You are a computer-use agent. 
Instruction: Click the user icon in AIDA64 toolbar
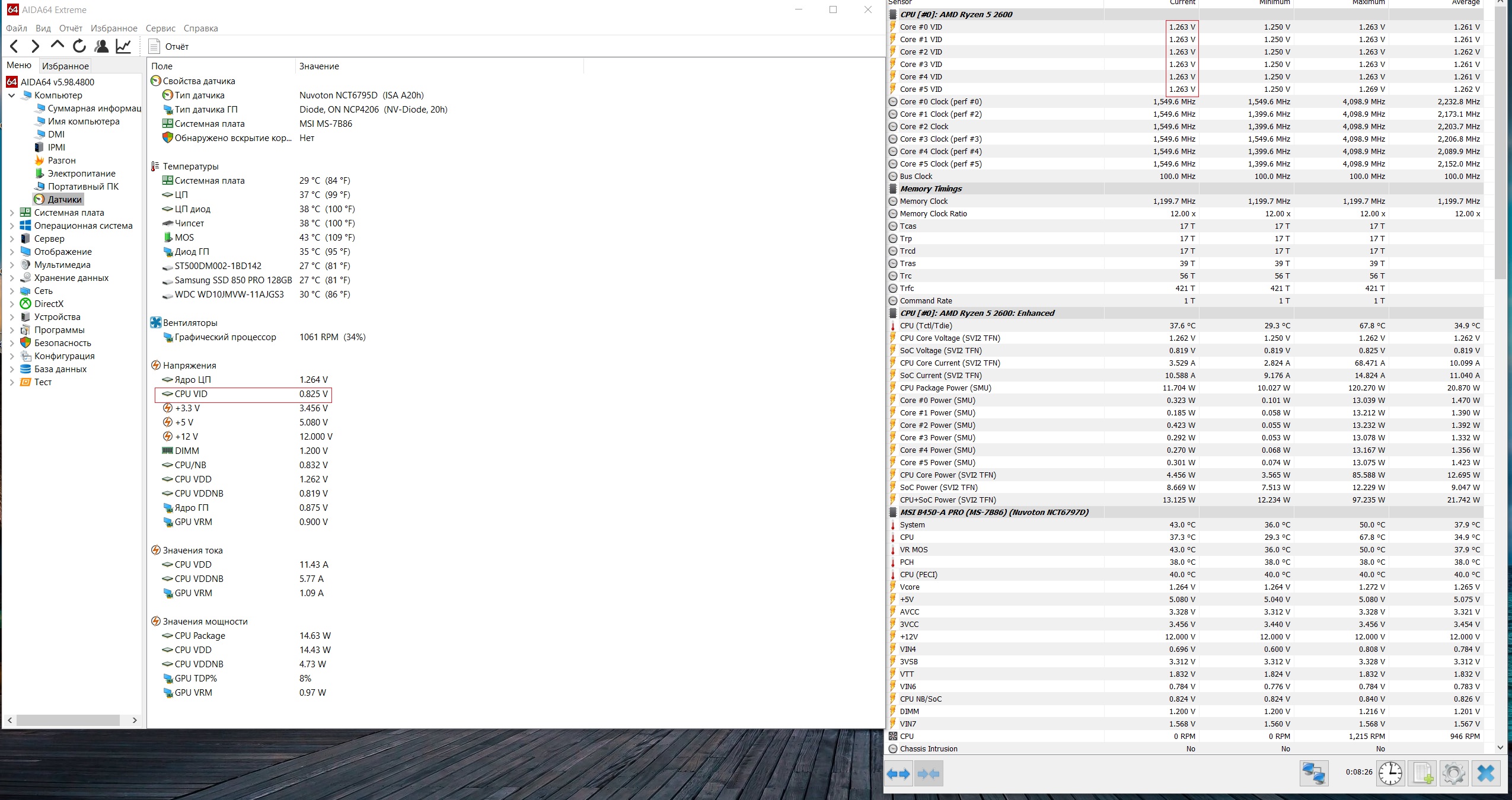(101, 46)
